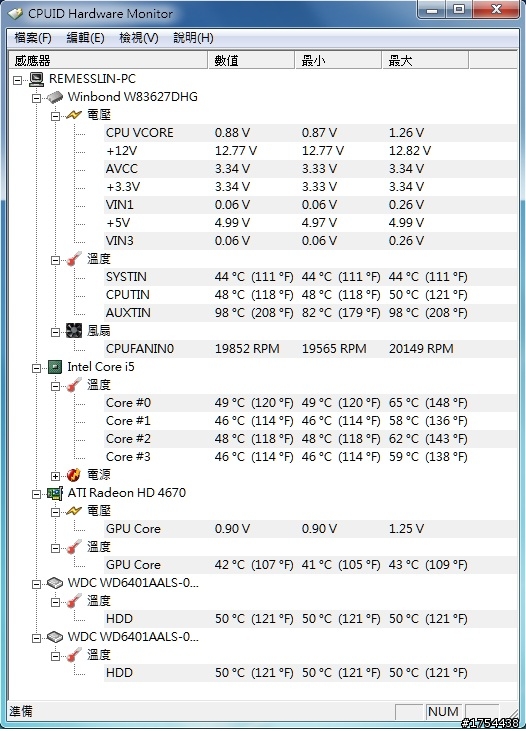Click the voltage lightning icon under Winbond
This screenshot has height=731, width=526.
coord(74,115)
